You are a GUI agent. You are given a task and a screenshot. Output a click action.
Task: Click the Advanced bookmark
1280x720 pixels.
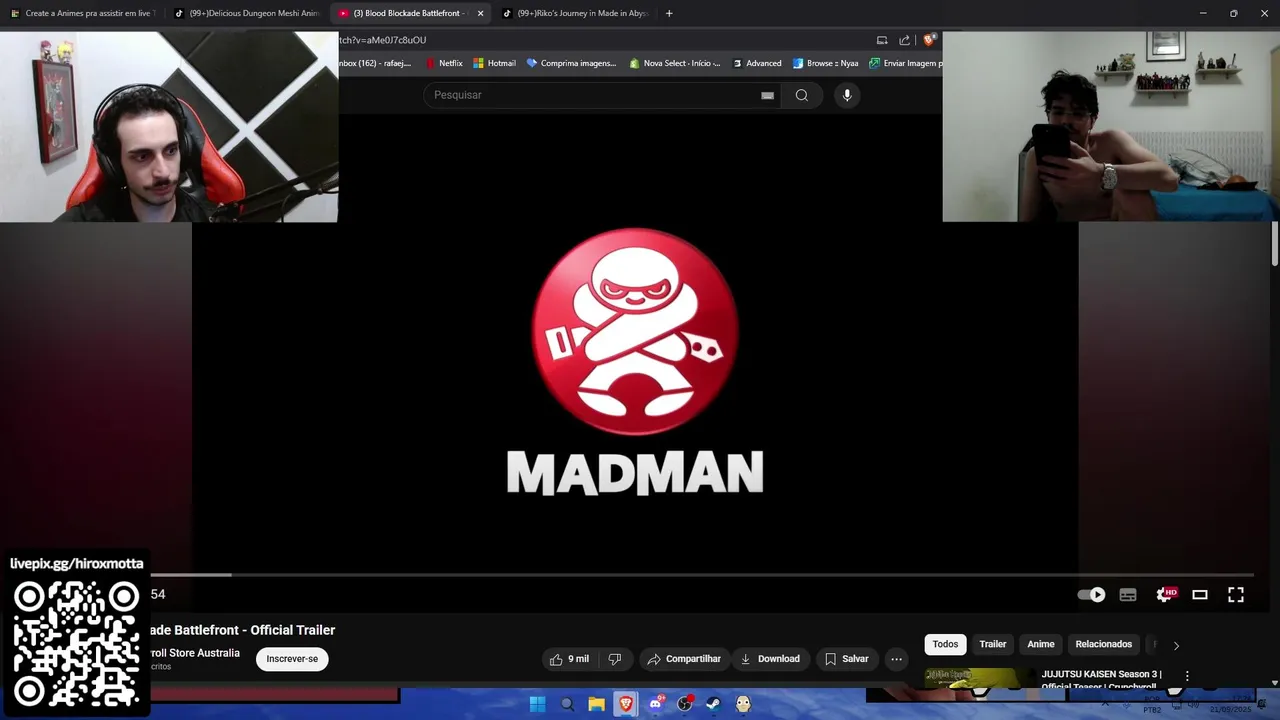tap(757, 63)
